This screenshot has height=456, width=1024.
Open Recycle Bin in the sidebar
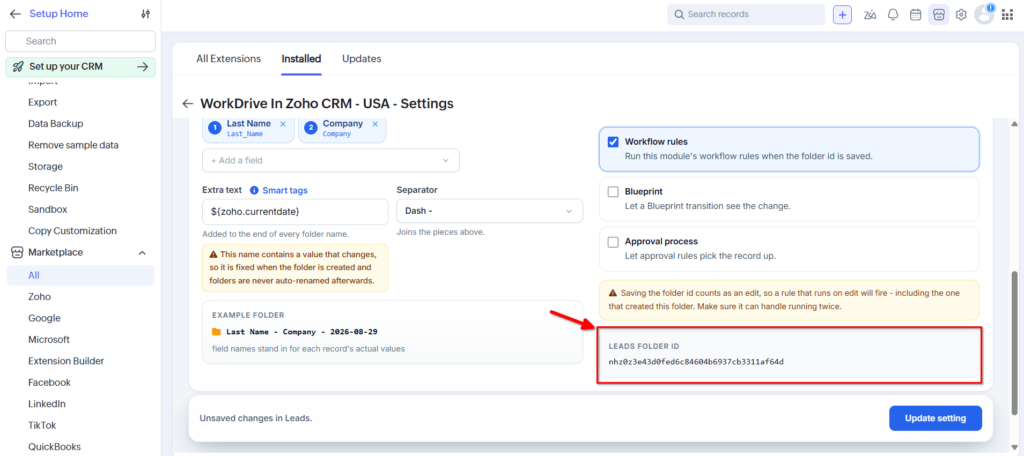[53, 188]
